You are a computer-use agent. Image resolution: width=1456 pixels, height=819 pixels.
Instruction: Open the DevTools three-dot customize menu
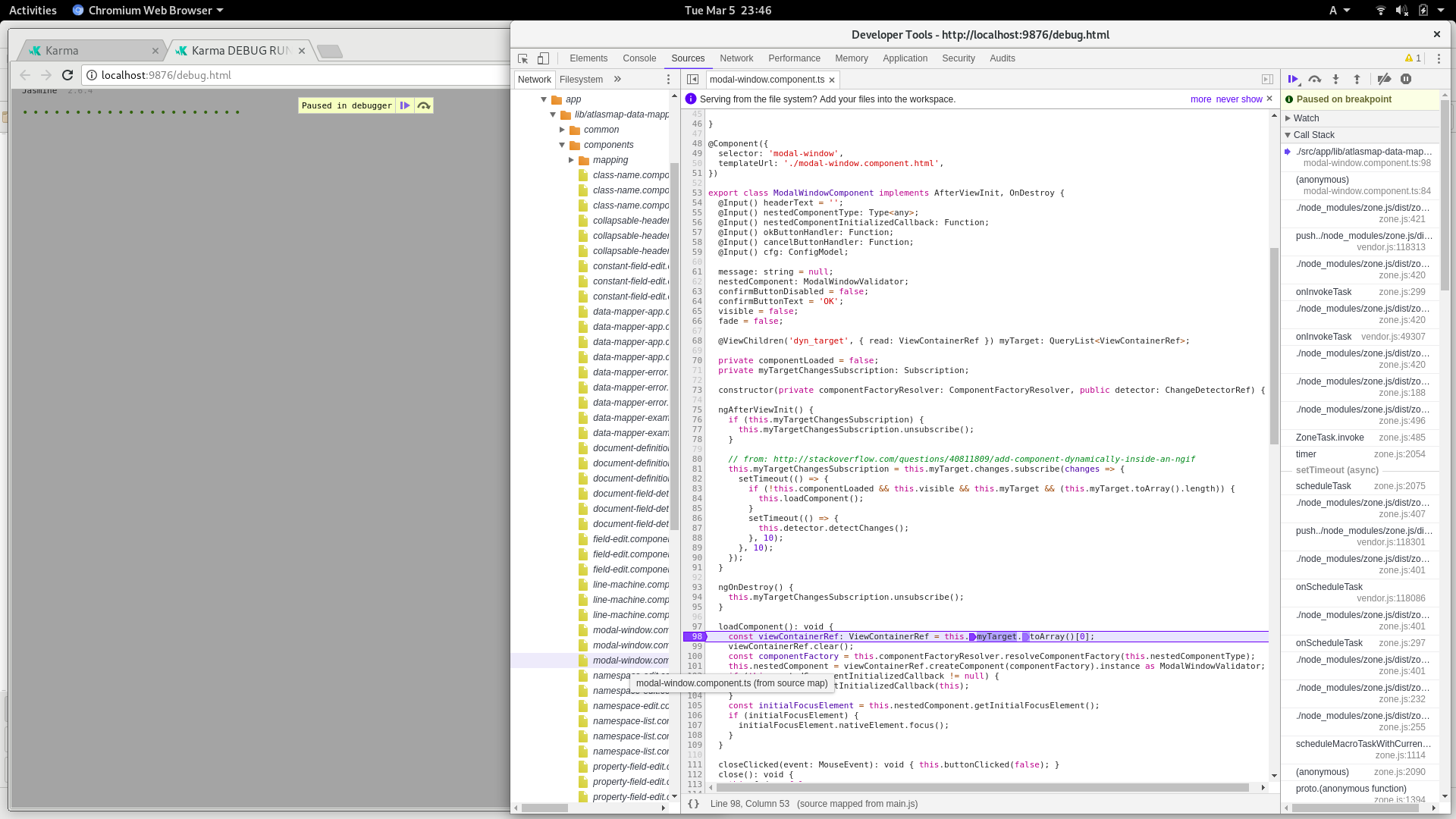pos(1439,58)
